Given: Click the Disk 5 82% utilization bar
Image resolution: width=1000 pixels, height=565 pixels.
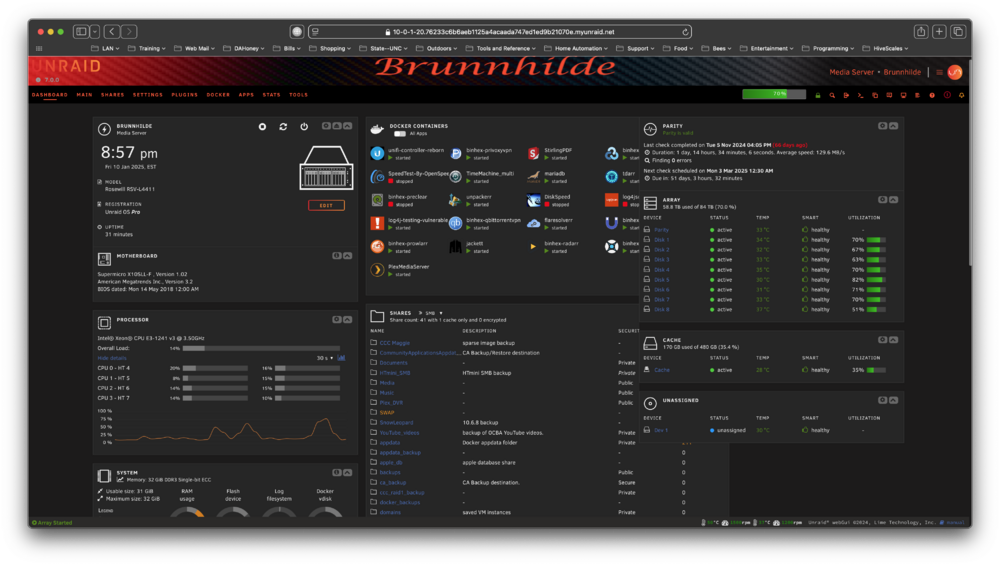Looking at the screenshot, I should (x=876, y=279).
